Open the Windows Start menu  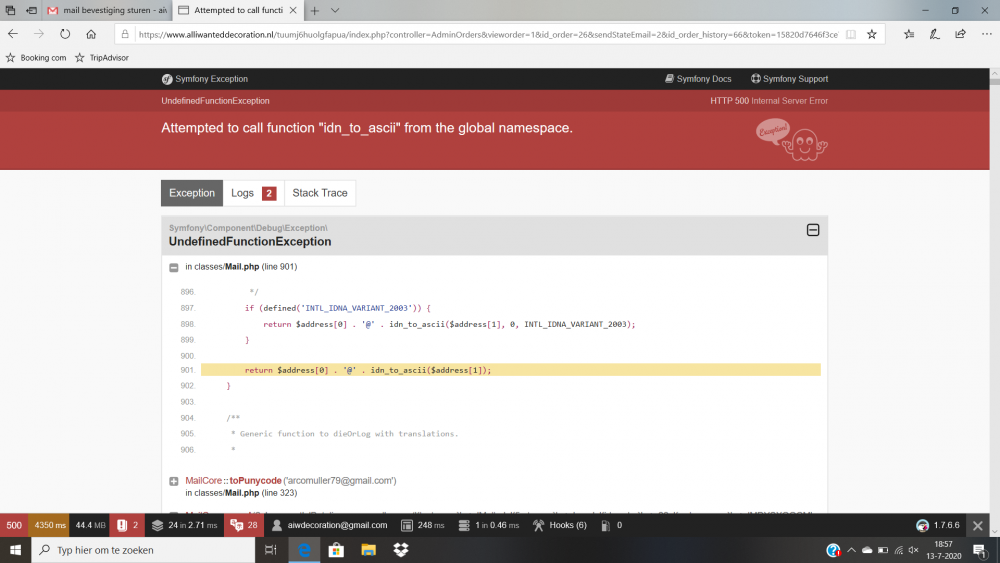(15, 550)
